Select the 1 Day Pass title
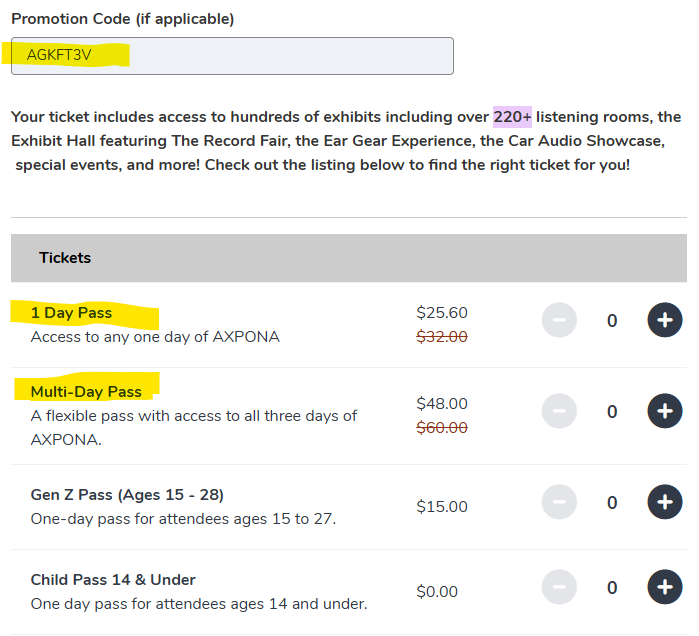This screenshot has height=636, width=699. (x=71, y=313)
